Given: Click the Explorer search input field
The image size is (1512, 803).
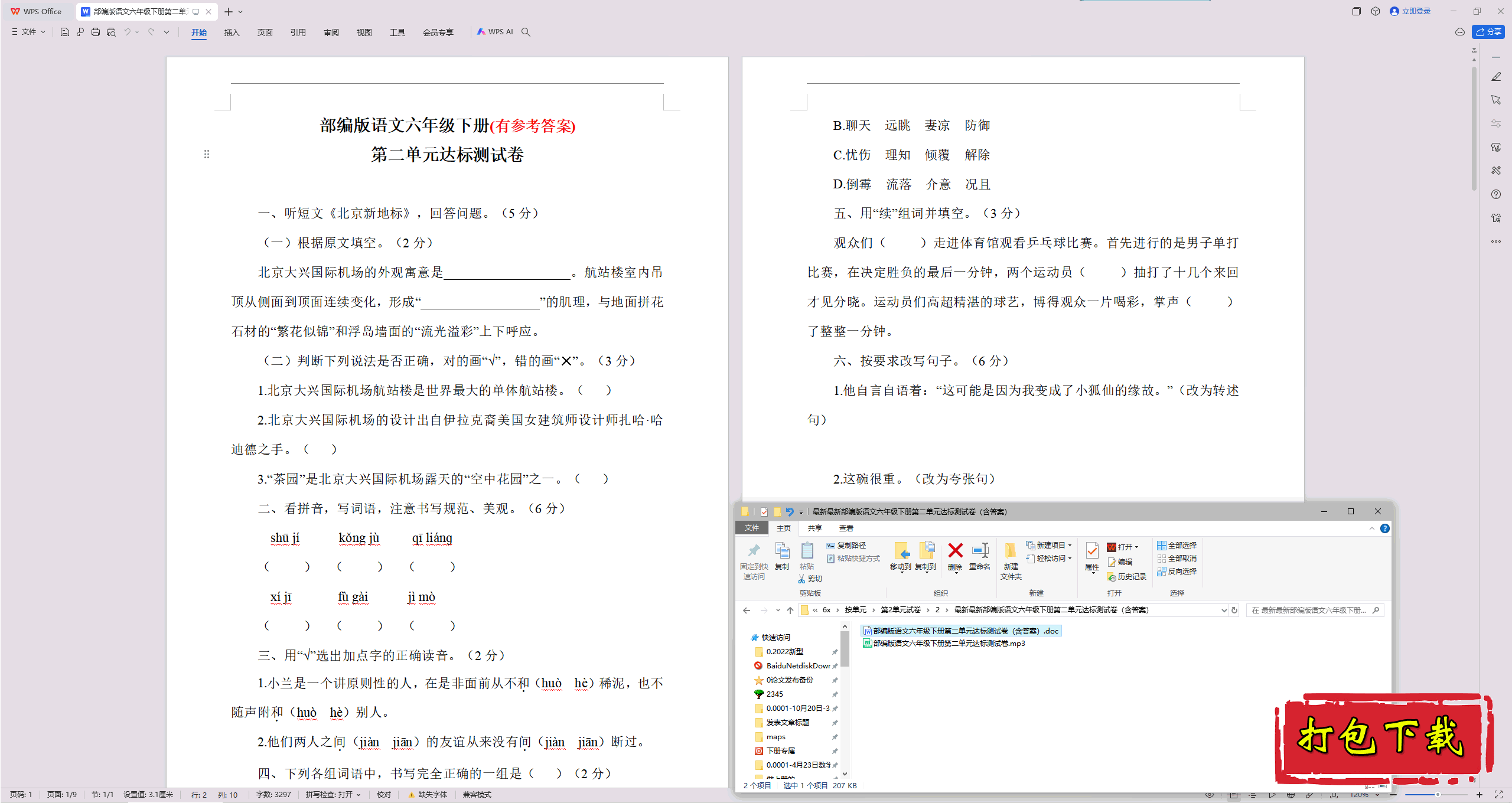Looking at the screenshot, I should coord(1310,610).
